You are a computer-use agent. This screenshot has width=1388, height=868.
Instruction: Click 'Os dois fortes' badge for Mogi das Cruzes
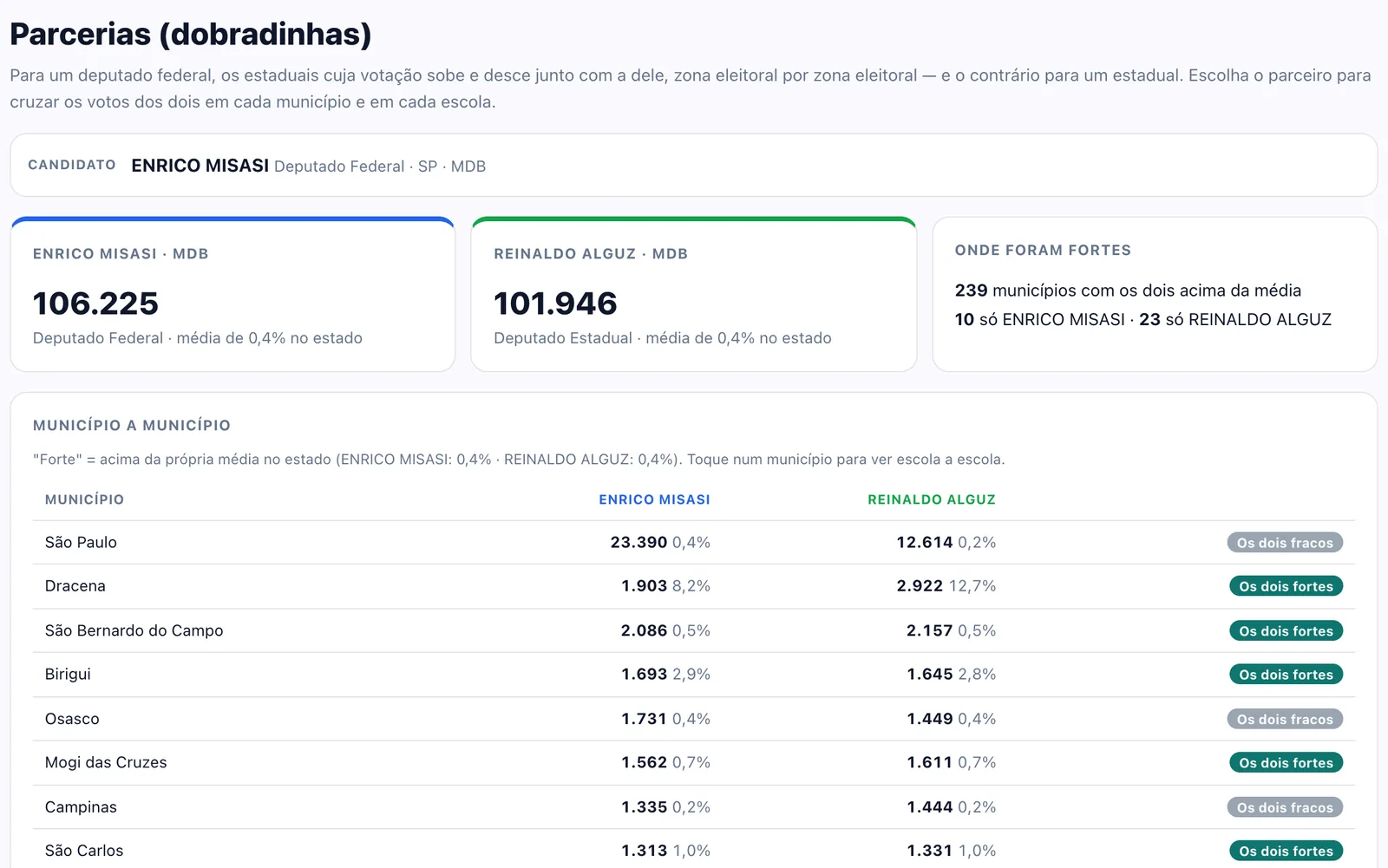pos(1286,763)
